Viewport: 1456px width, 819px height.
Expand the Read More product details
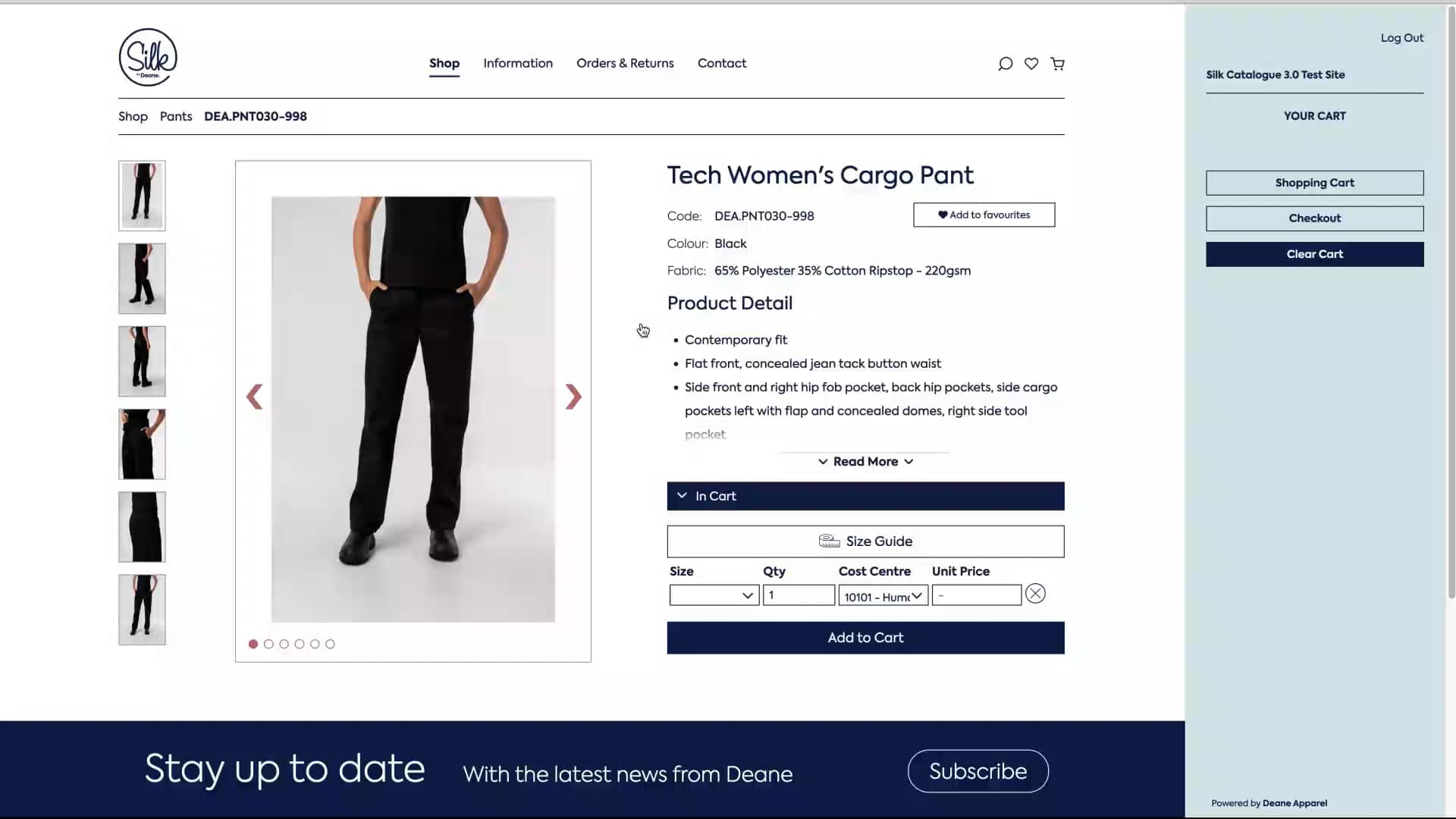pyautogui.click(x=864, y=461)
